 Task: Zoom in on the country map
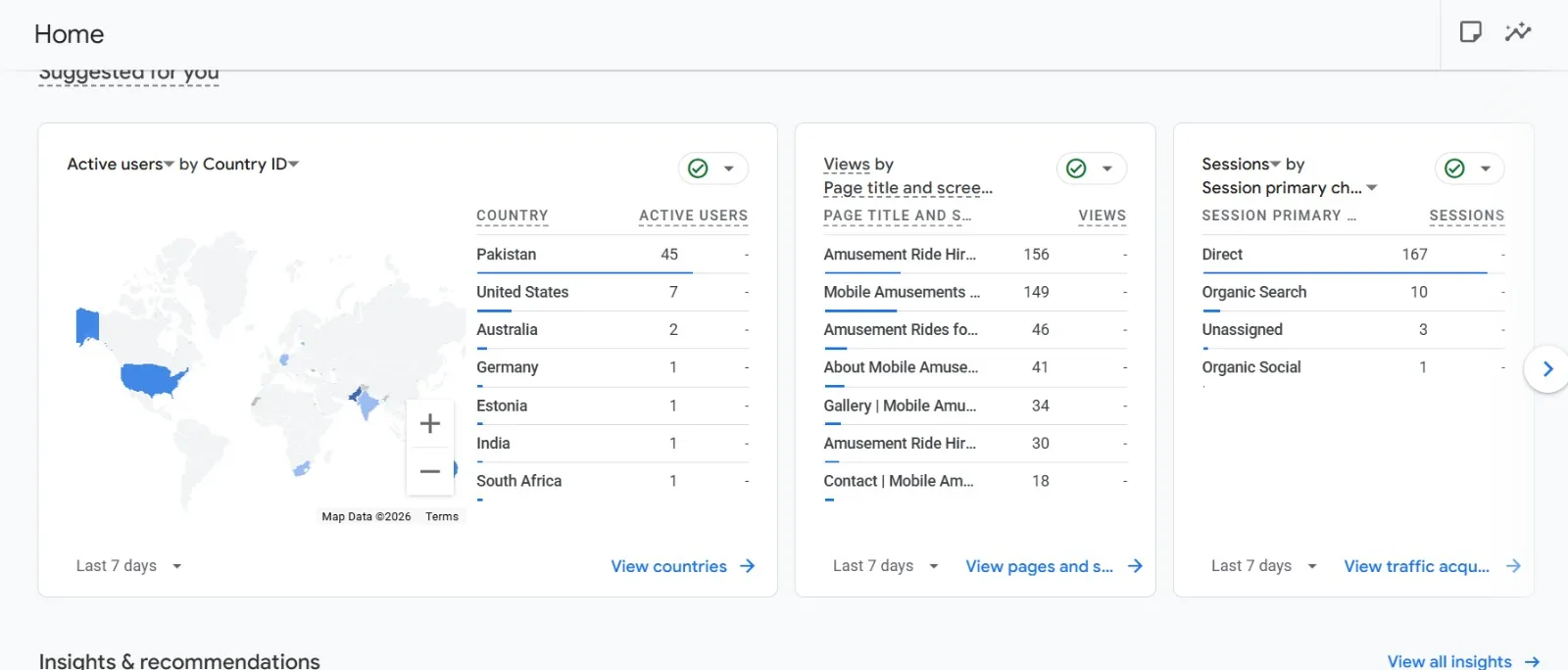[429, 423]
